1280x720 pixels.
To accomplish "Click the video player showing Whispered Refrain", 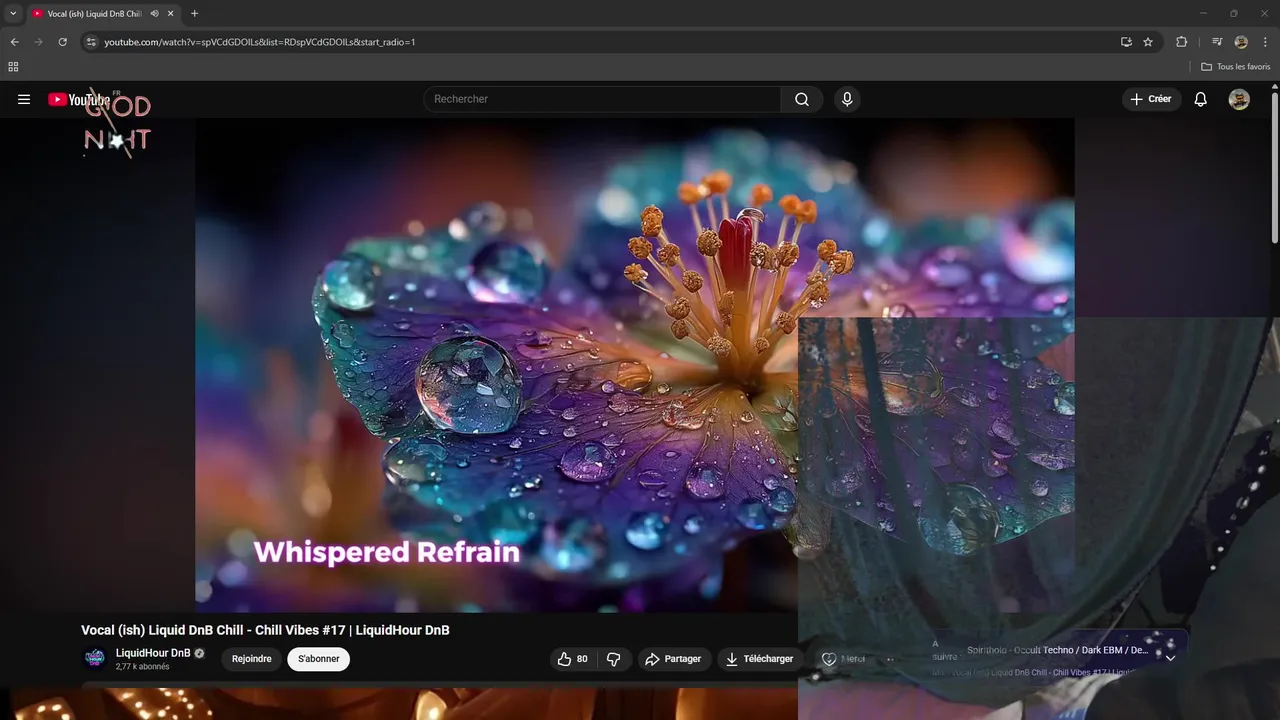I will 635,365.
